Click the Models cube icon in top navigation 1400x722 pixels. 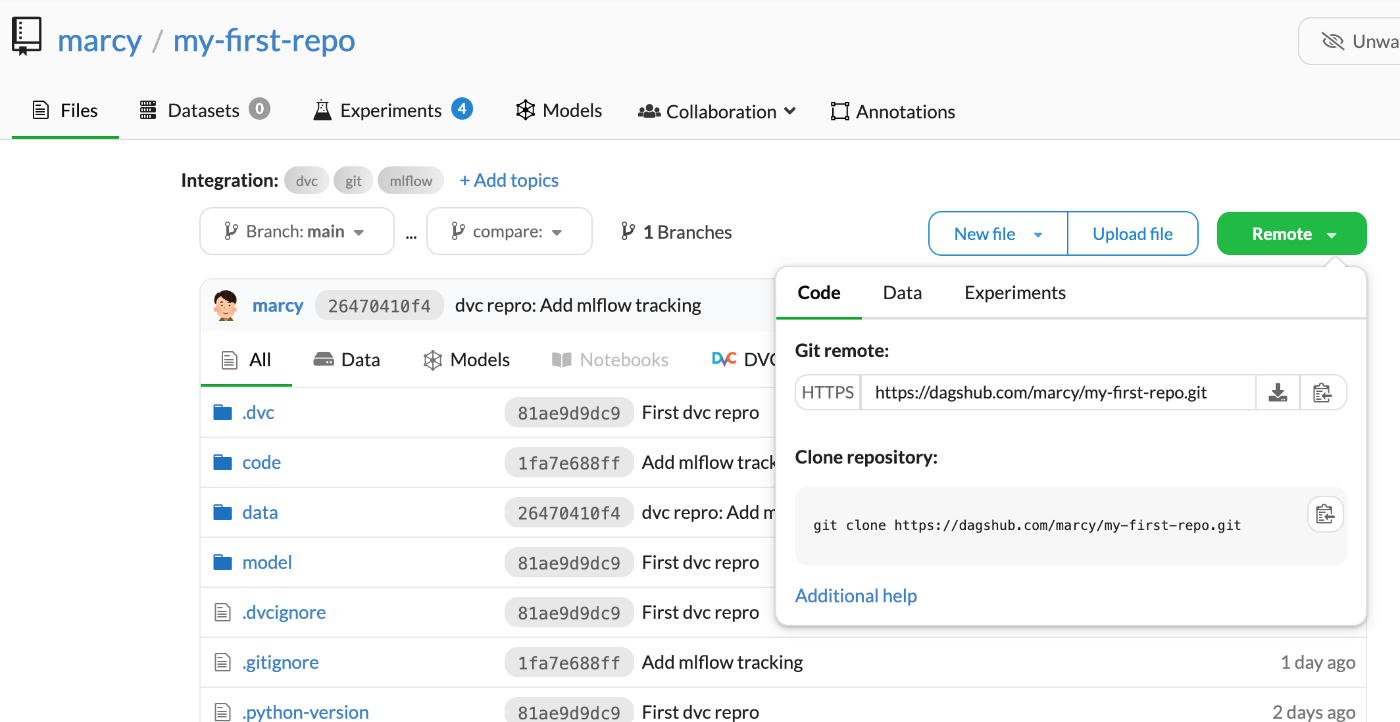[x=525, y=110]
